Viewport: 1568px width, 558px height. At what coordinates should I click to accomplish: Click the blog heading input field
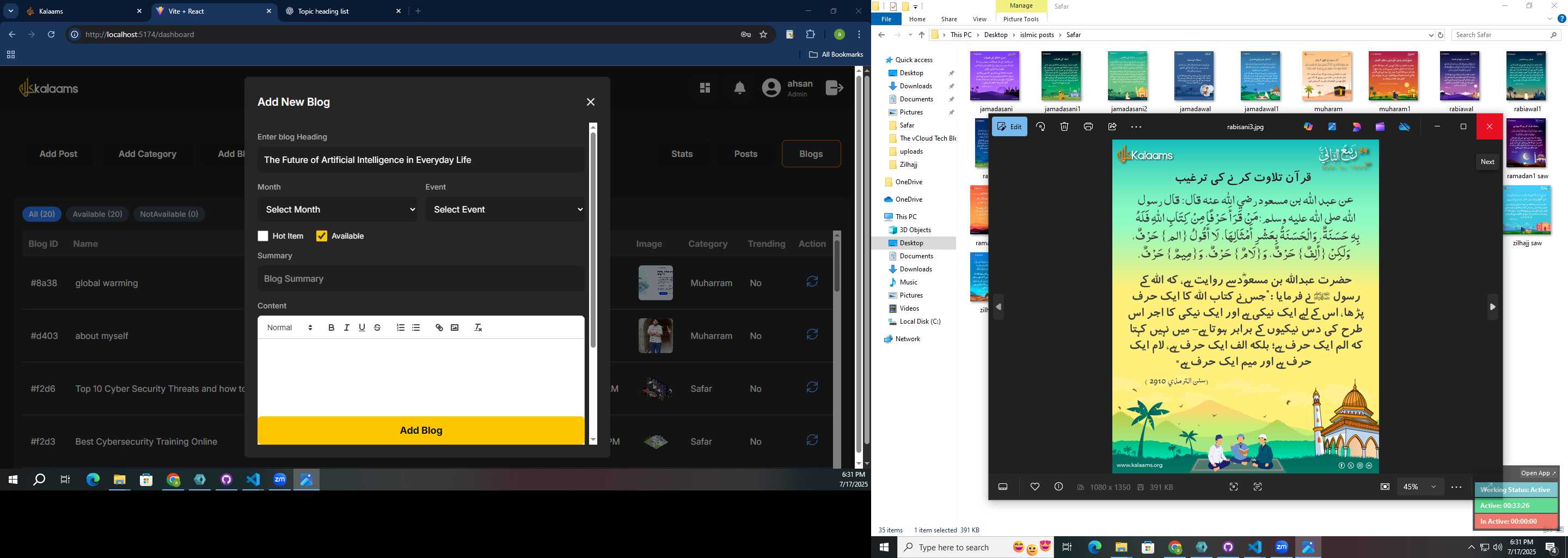pyautogui.click(x=421, y=160)
